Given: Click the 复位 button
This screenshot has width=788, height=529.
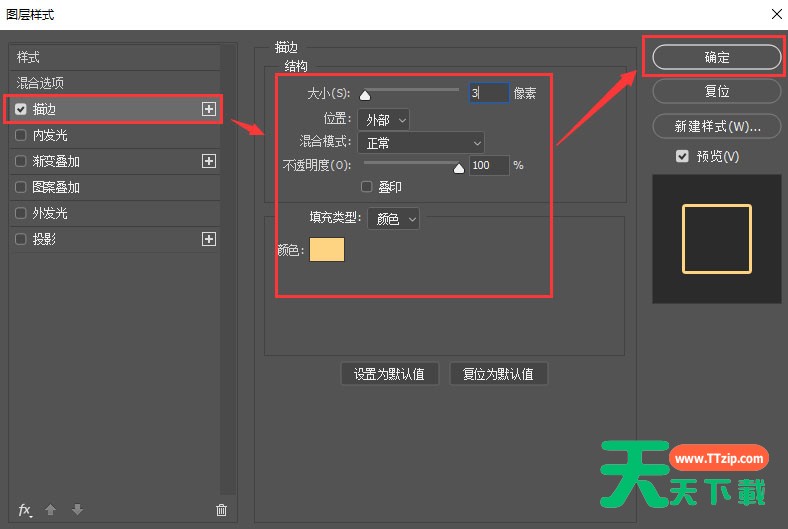Looking at the screenshot, I should tap(717, 91).
